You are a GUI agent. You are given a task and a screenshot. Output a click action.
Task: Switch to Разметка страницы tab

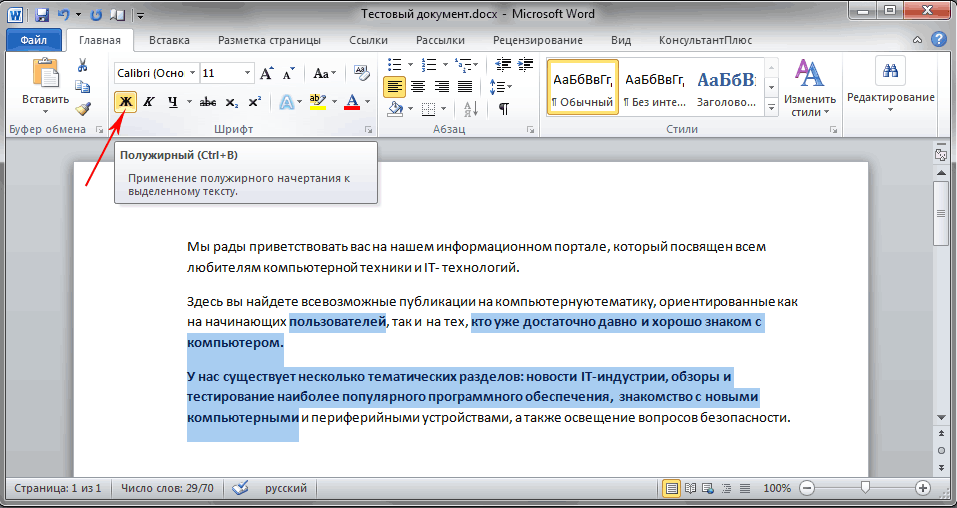click(269, 40)
